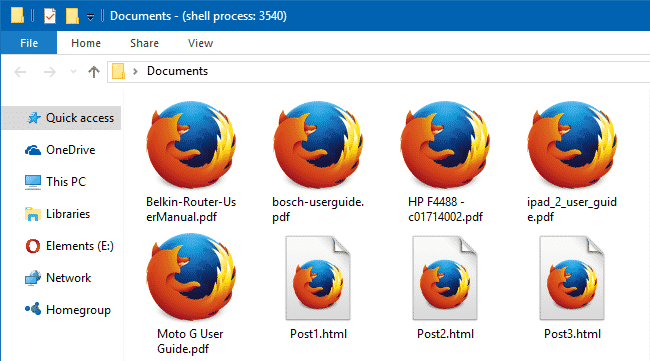Click the Post3.html file name

572,334
